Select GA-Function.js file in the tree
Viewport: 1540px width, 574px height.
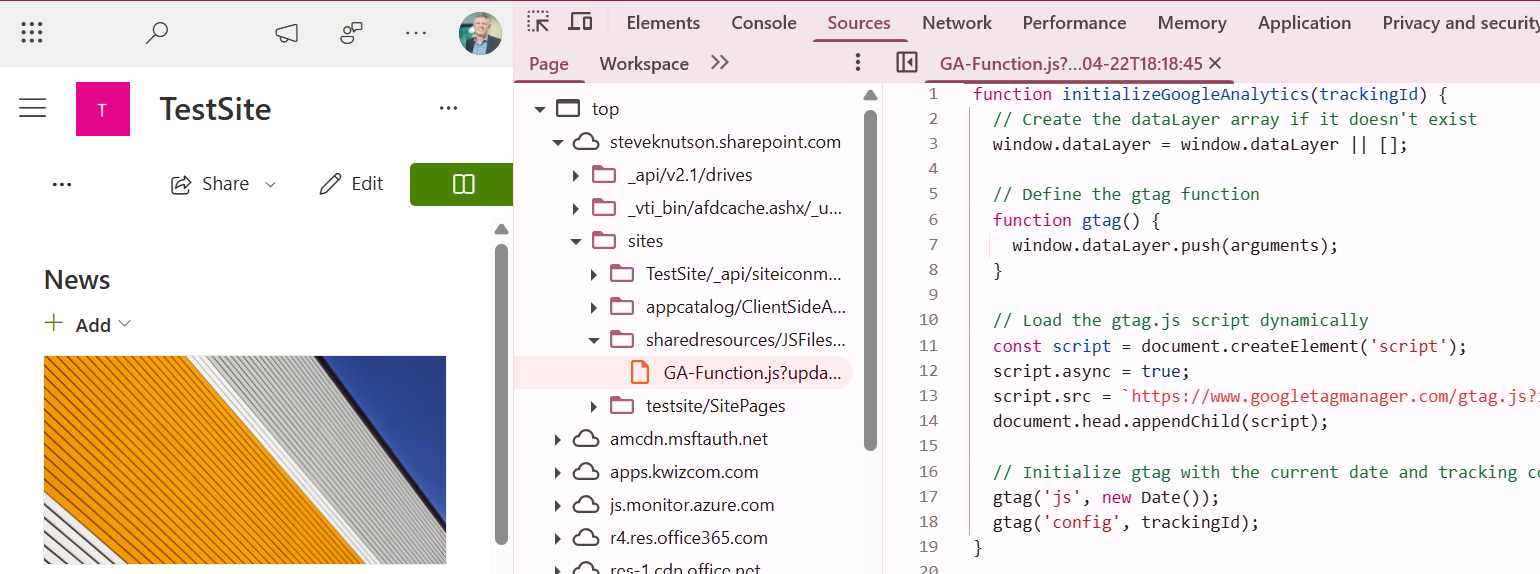click(x=756, y=373)
